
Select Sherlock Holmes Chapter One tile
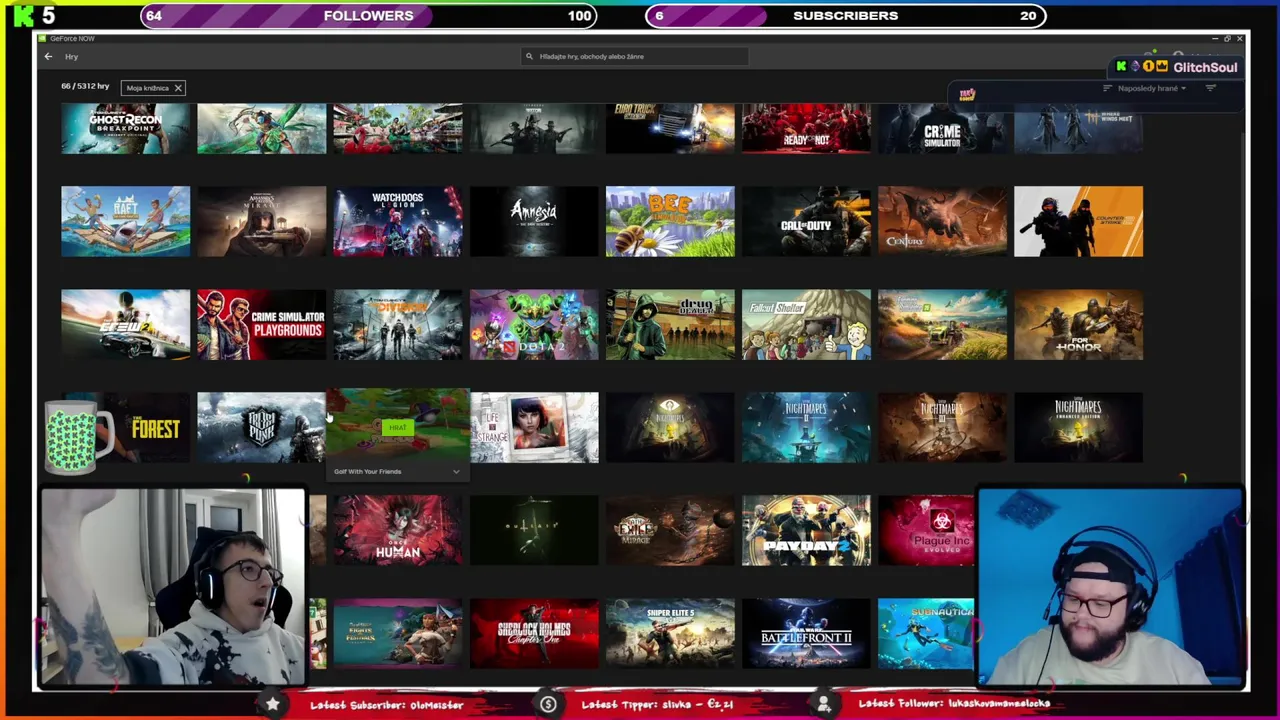tap(534, 634)
